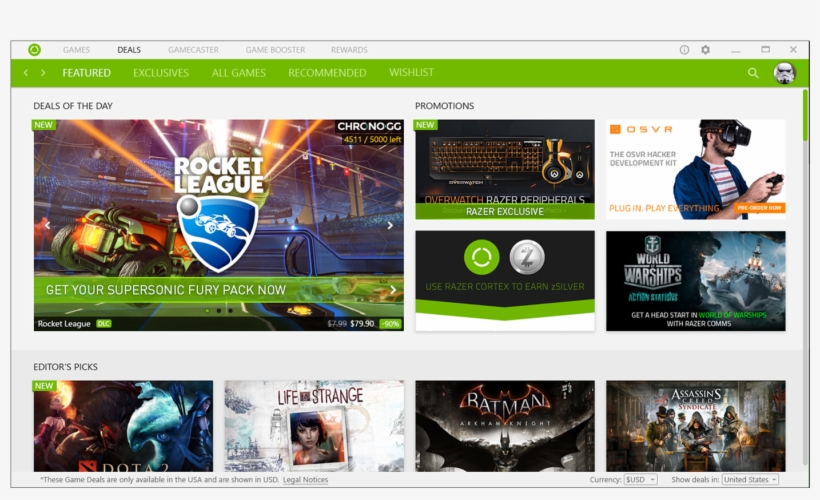
Task: Open the Dota 2 editor's pick
Action: [123, 426]
